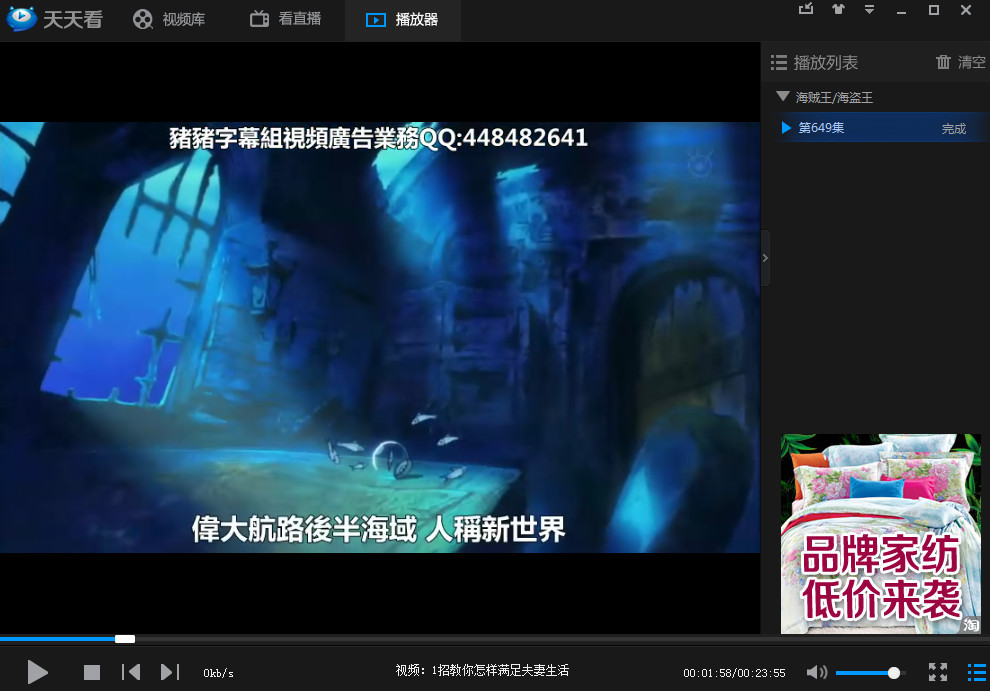Toggle fullscreen with the expand arrows icon
Viewport: 990px width, 691px height.
(938, 672)
